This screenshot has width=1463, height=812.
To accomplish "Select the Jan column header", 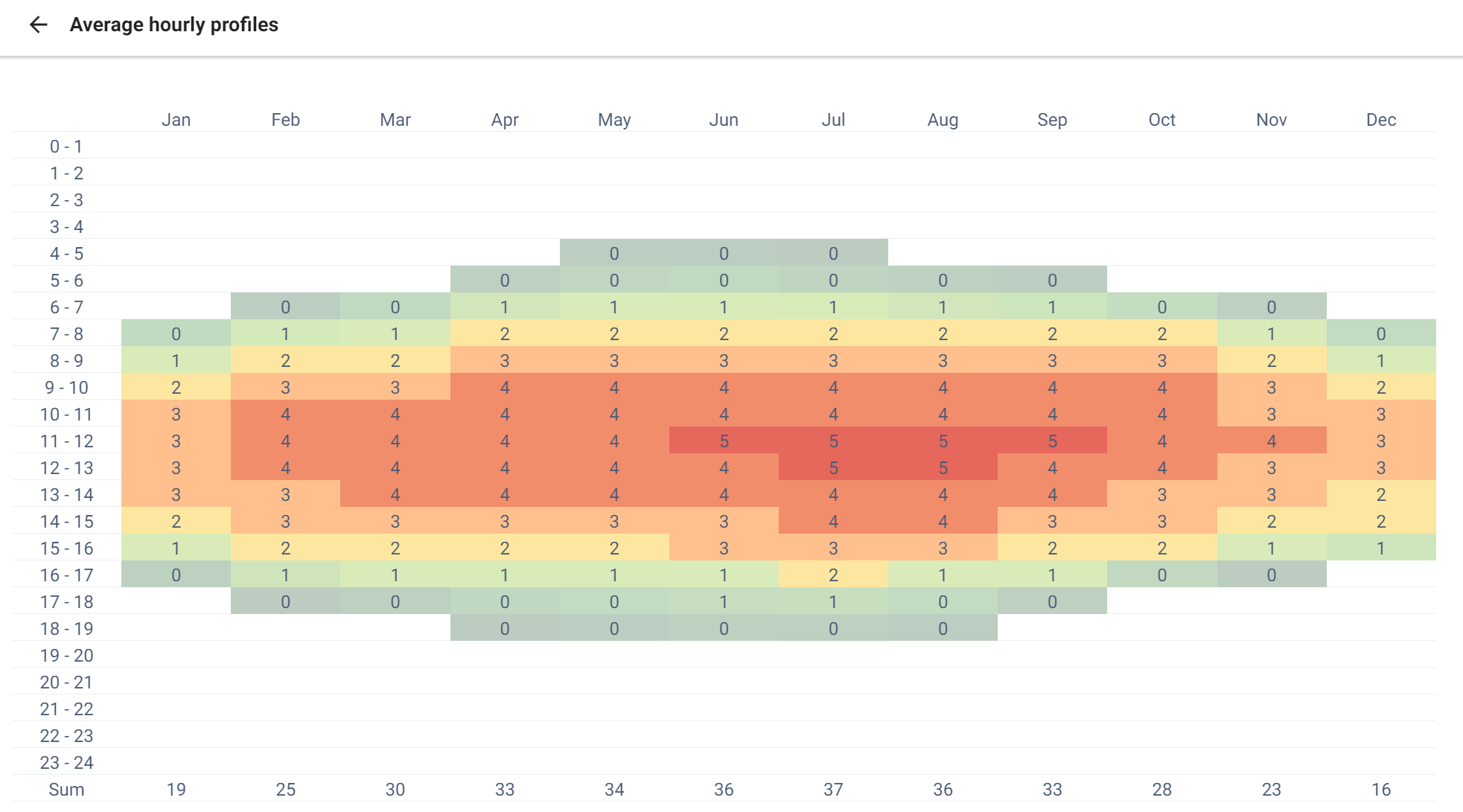I will pyautogui.click(x=176, y=120).
